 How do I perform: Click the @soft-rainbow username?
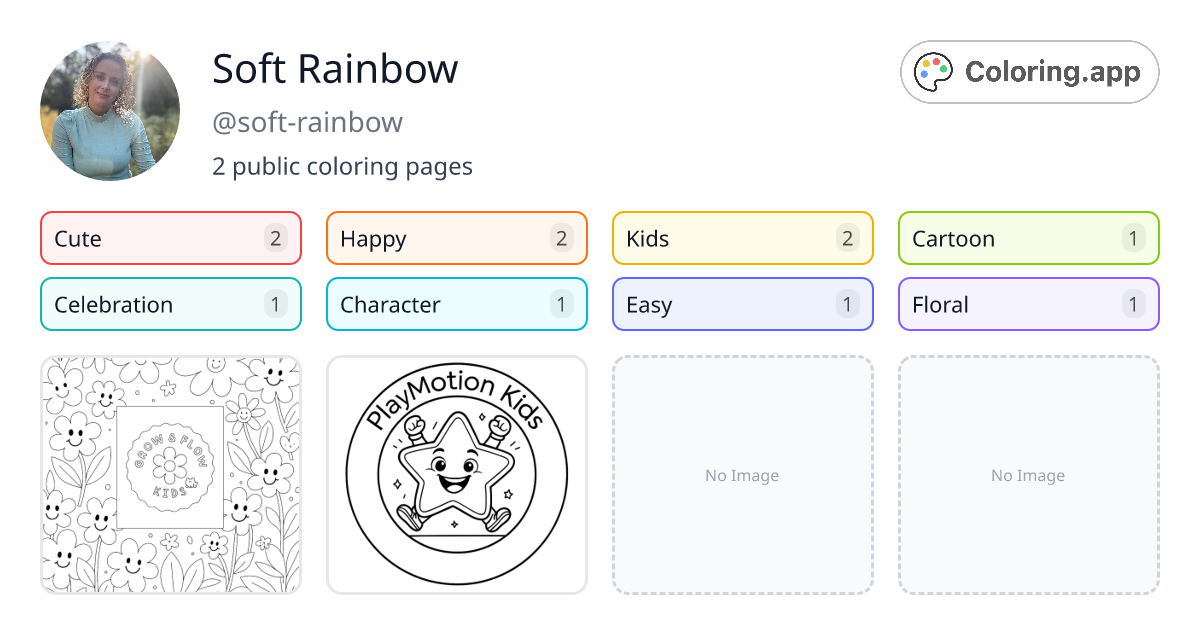(x=307, y=122)
